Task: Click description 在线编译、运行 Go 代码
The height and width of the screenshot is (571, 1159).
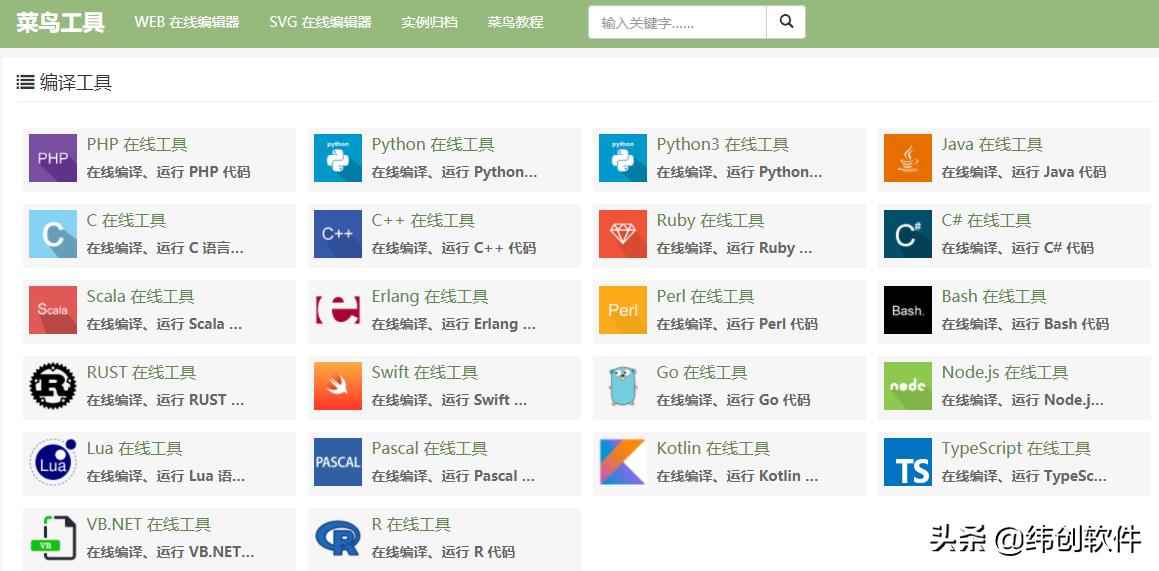Action: click(734, 400)
